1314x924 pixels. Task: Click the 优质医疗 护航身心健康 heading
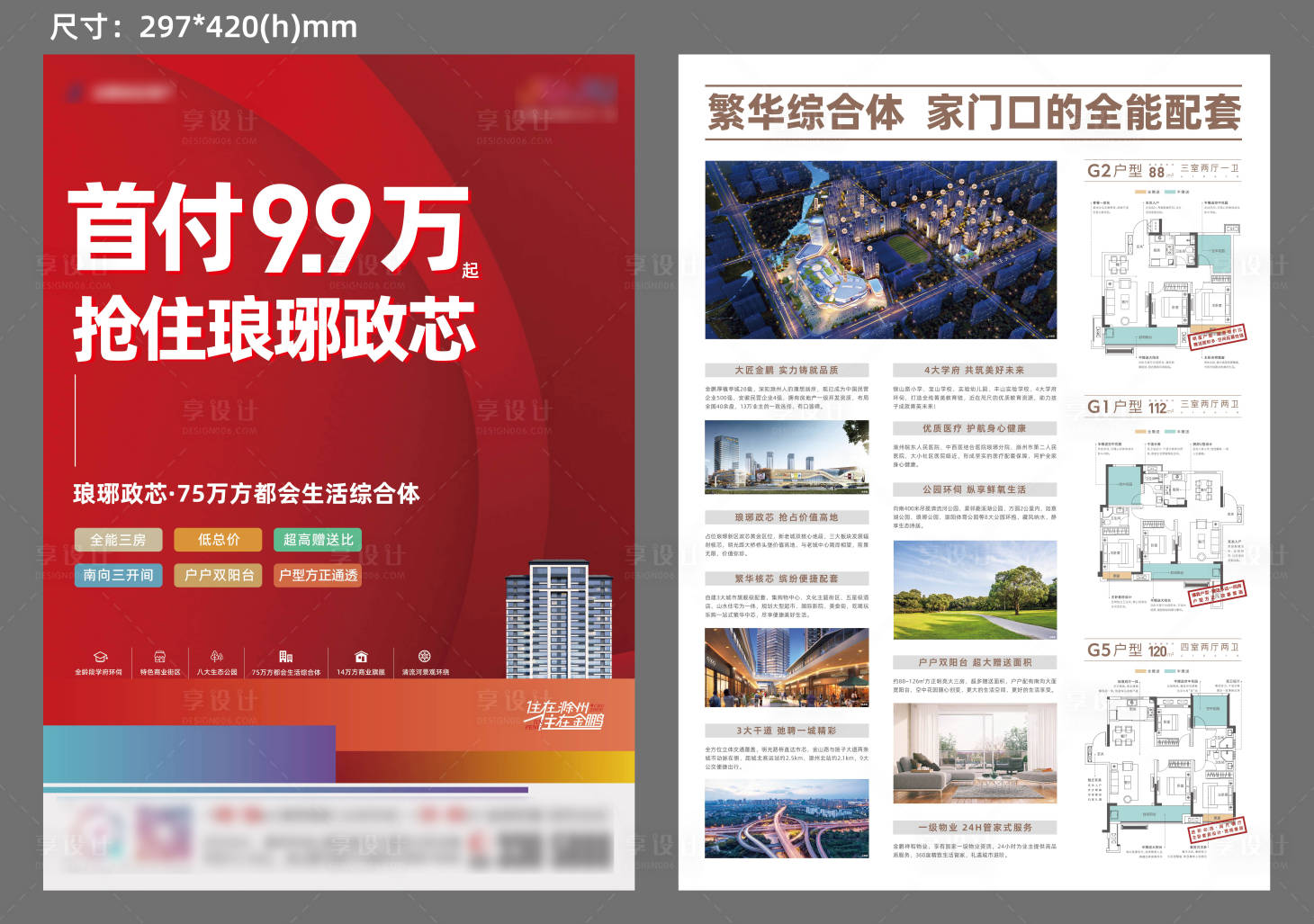[975, 428]
